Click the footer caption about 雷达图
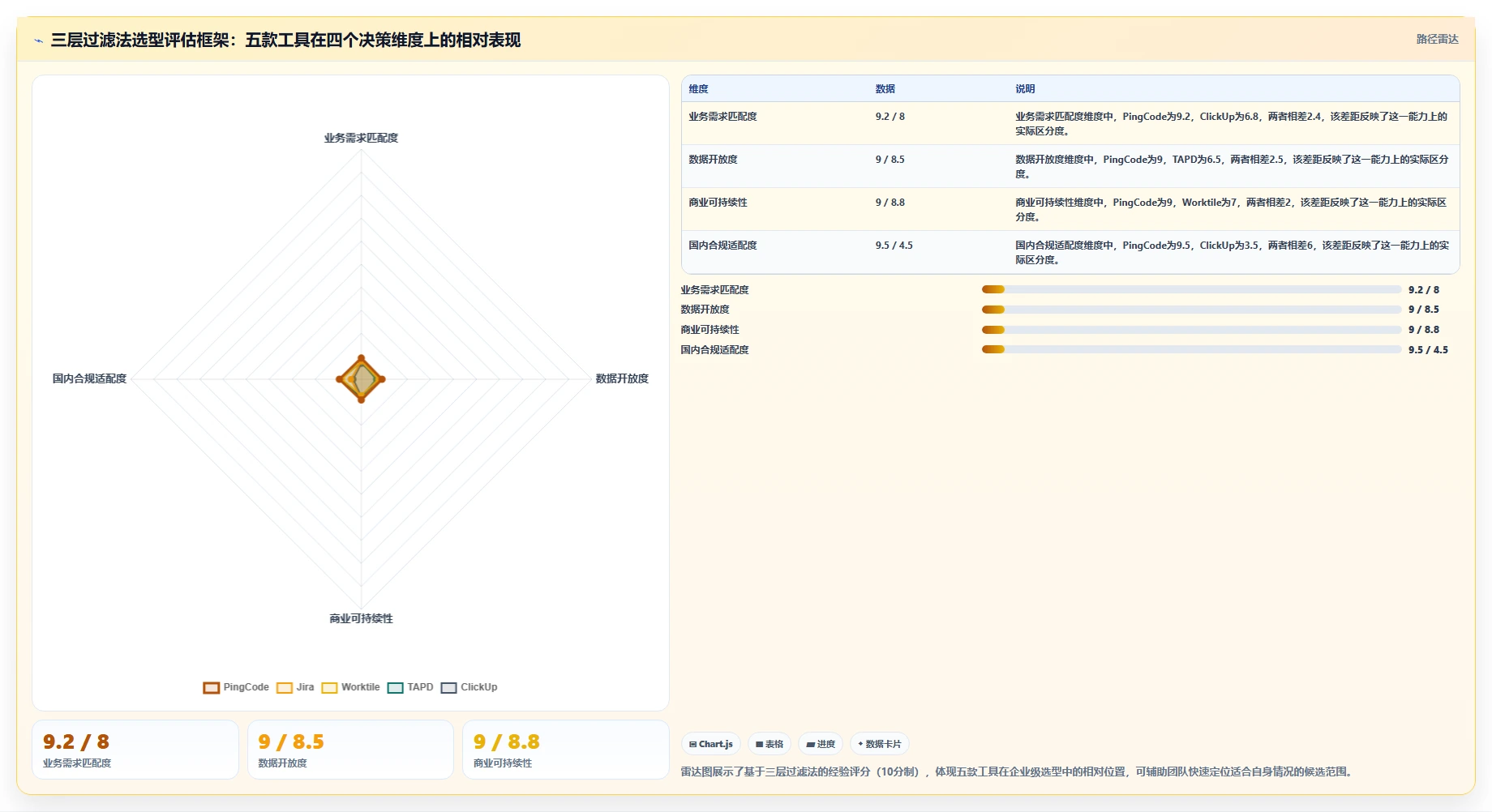Screen dimensions: 1492x812 point(1018,771)
